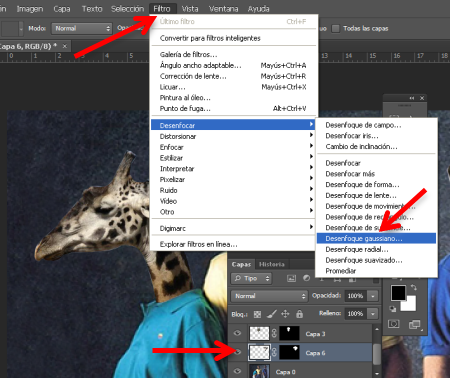The height and width of the screenshot is (378, 450).
Task: Open the Opacidad slider arrow
Action: [373, 296]
